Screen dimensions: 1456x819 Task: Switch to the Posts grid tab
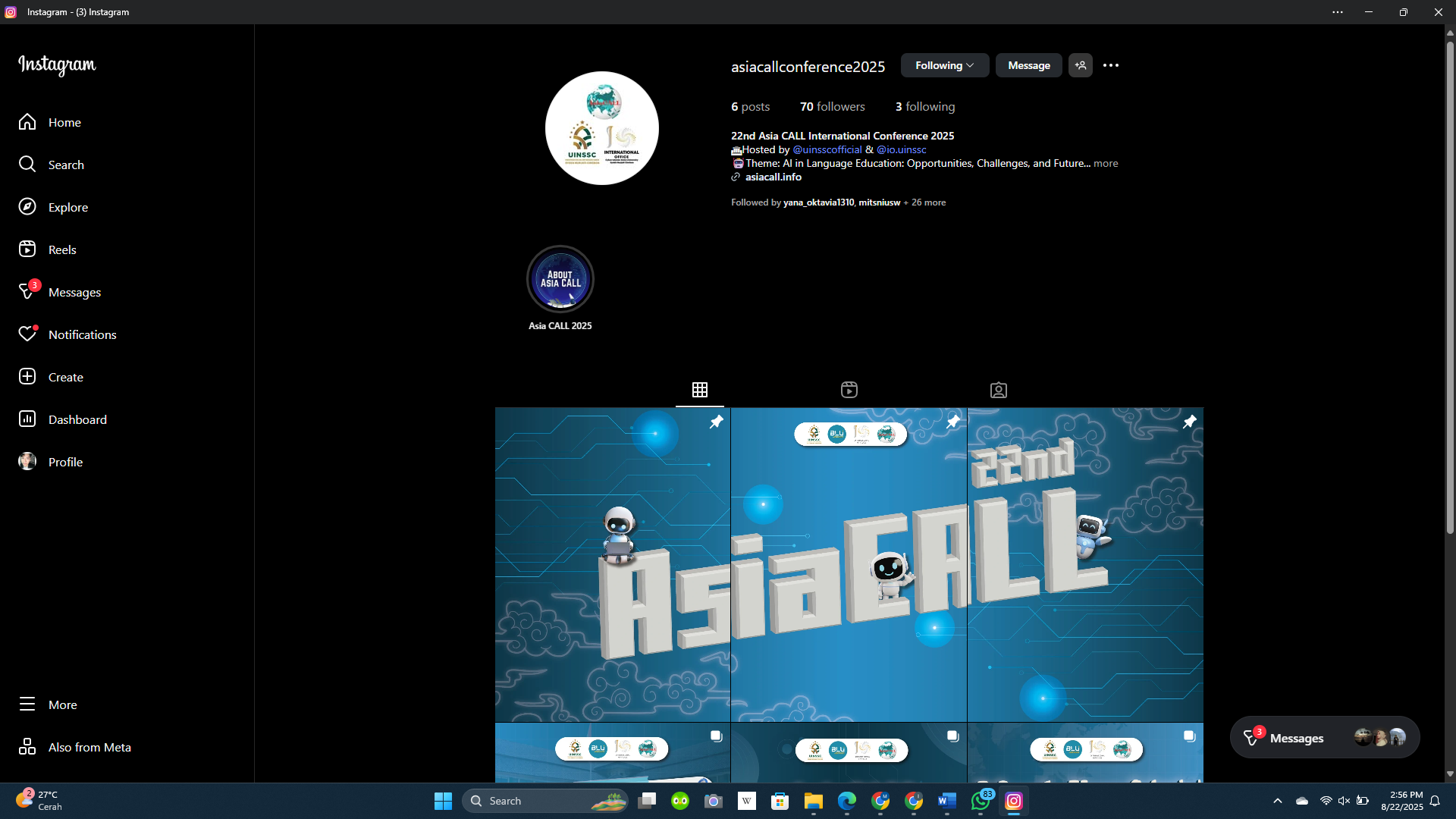pos(700,390)
